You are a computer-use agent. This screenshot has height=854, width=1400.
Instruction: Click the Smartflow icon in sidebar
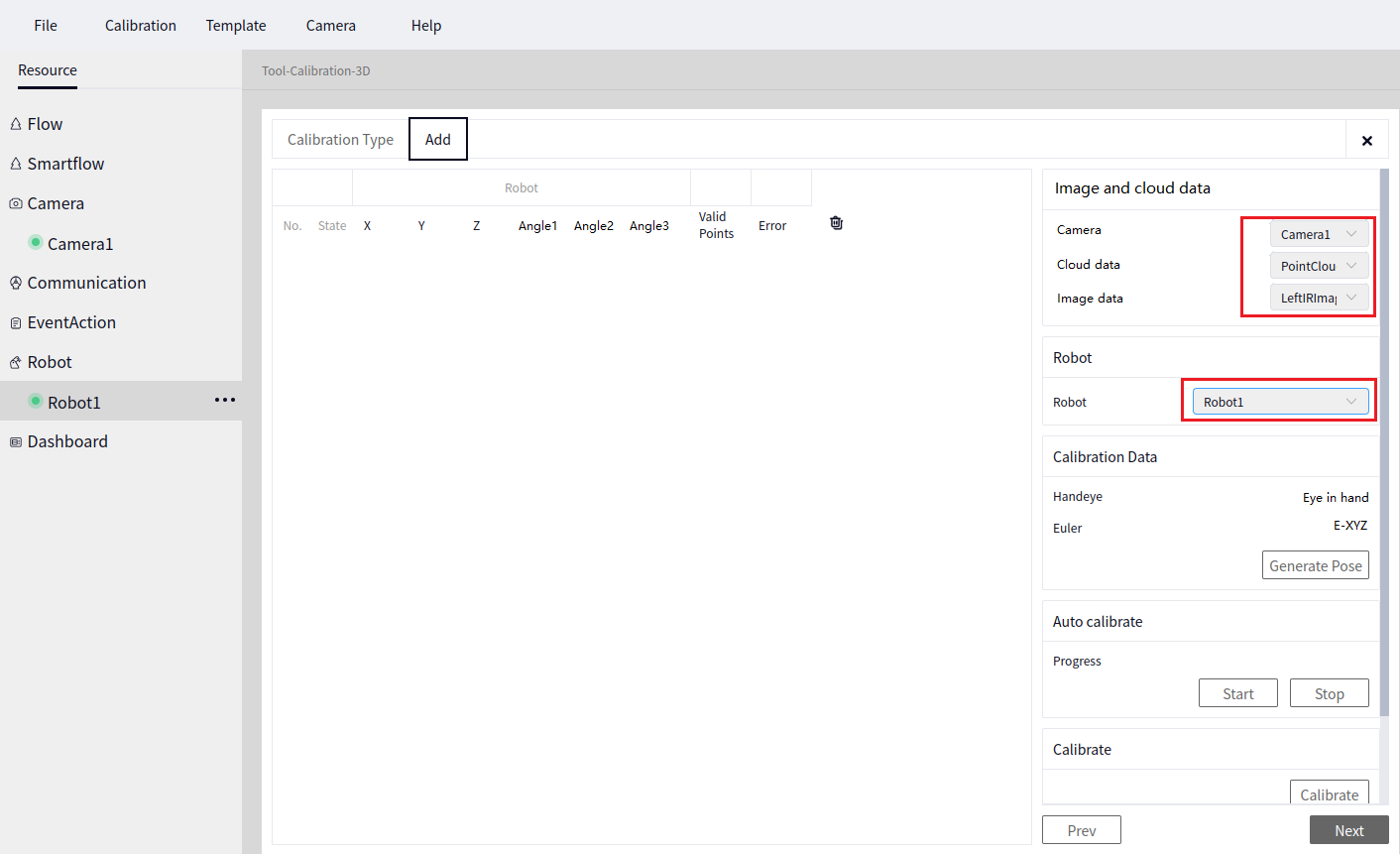coord(16,164)
